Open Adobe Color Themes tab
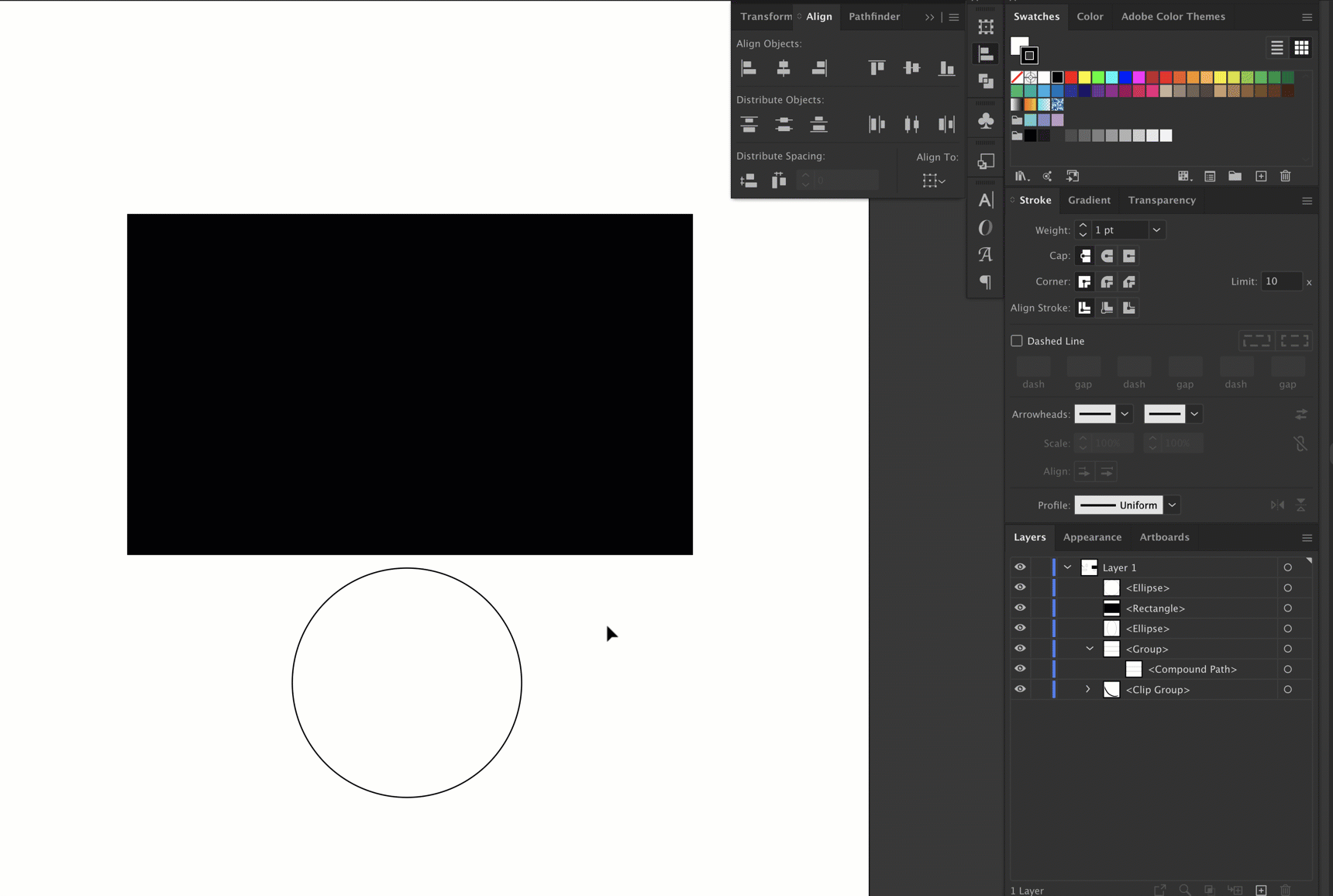Viewport: 1333px width, 896px height. coord(1173,16)
